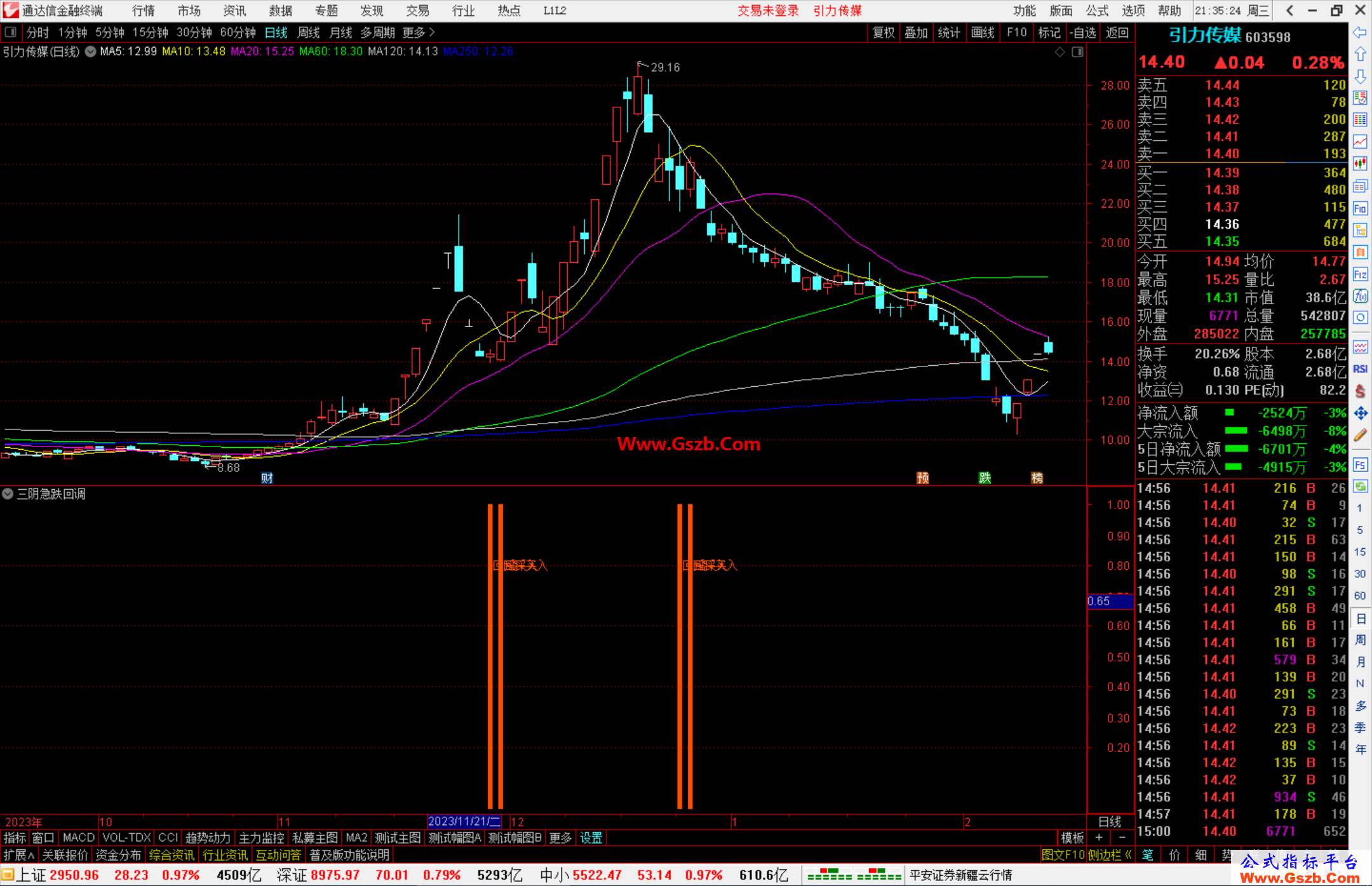Open more indicators via 更多 in indicator bar
The width and height of the screenshot is (1372, 886).
point(560,838)
